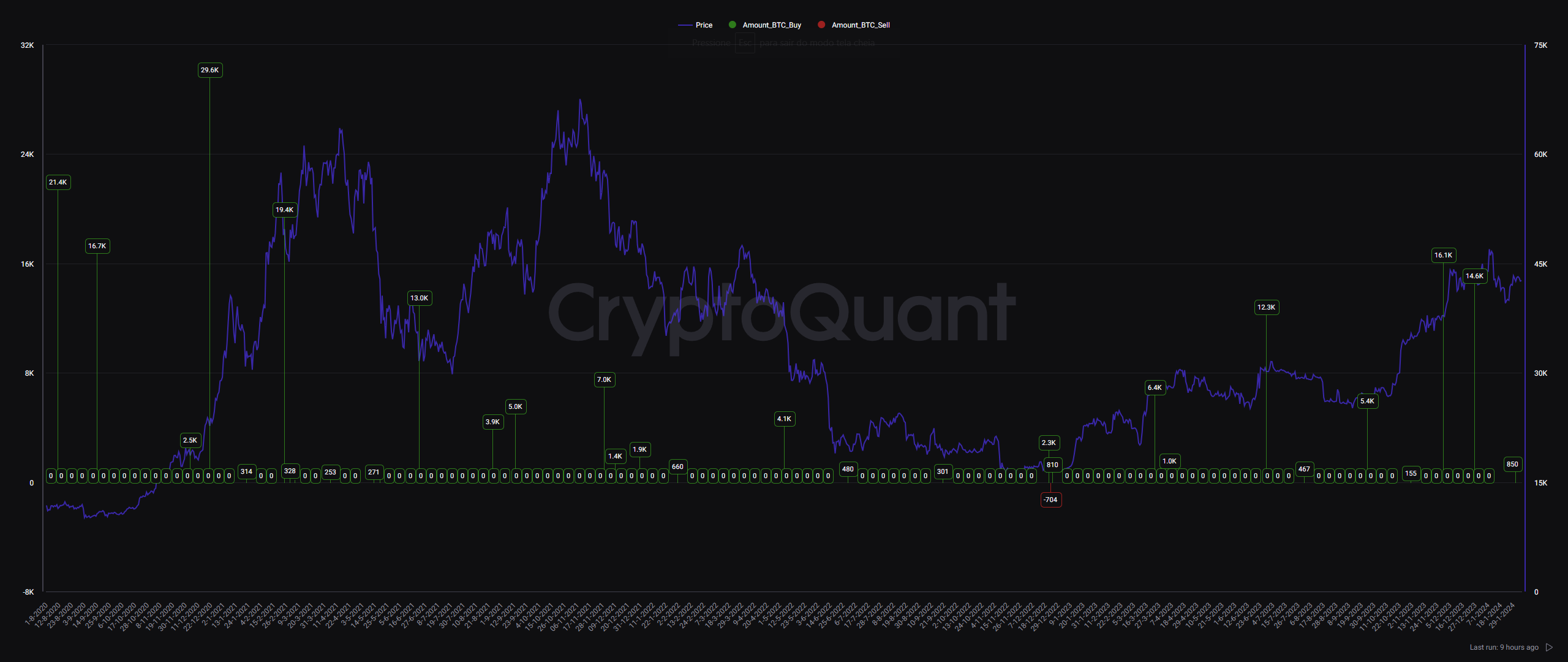
Task: Select the 301 buy data label
Action: [943, 472]
